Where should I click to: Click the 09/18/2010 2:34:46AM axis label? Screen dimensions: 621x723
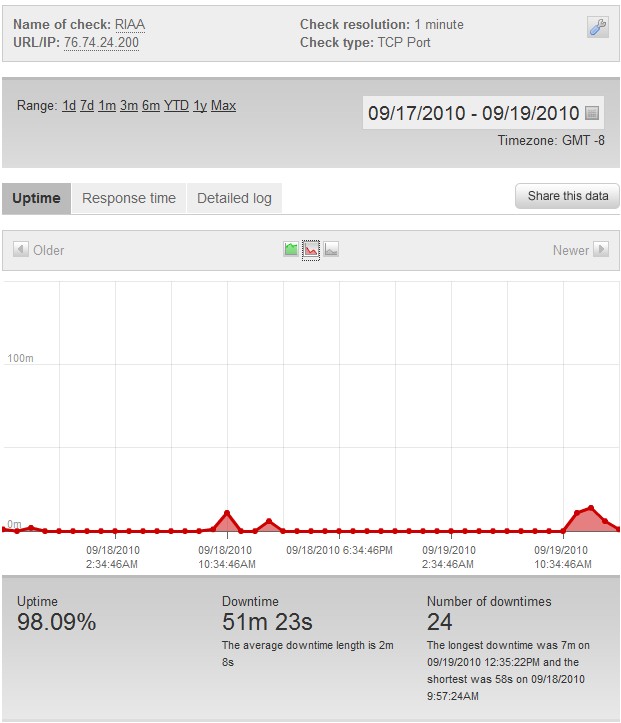point(112,557)
